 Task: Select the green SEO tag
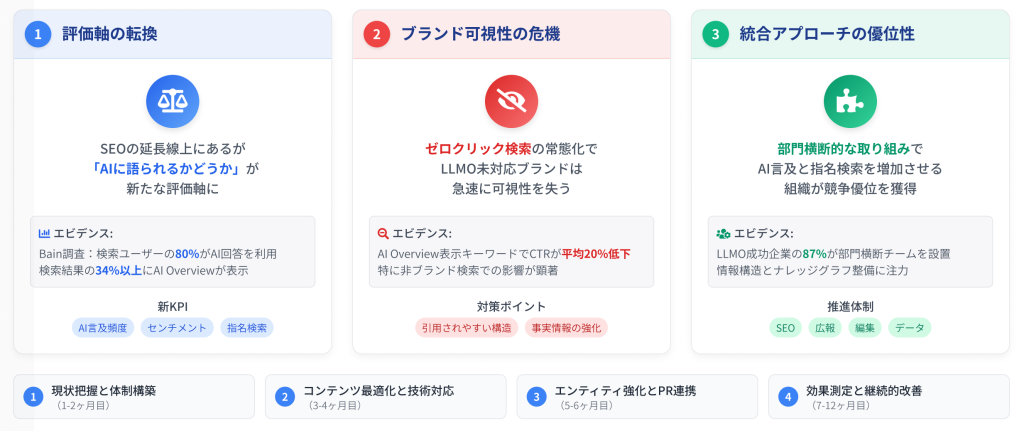pos(786,327)
